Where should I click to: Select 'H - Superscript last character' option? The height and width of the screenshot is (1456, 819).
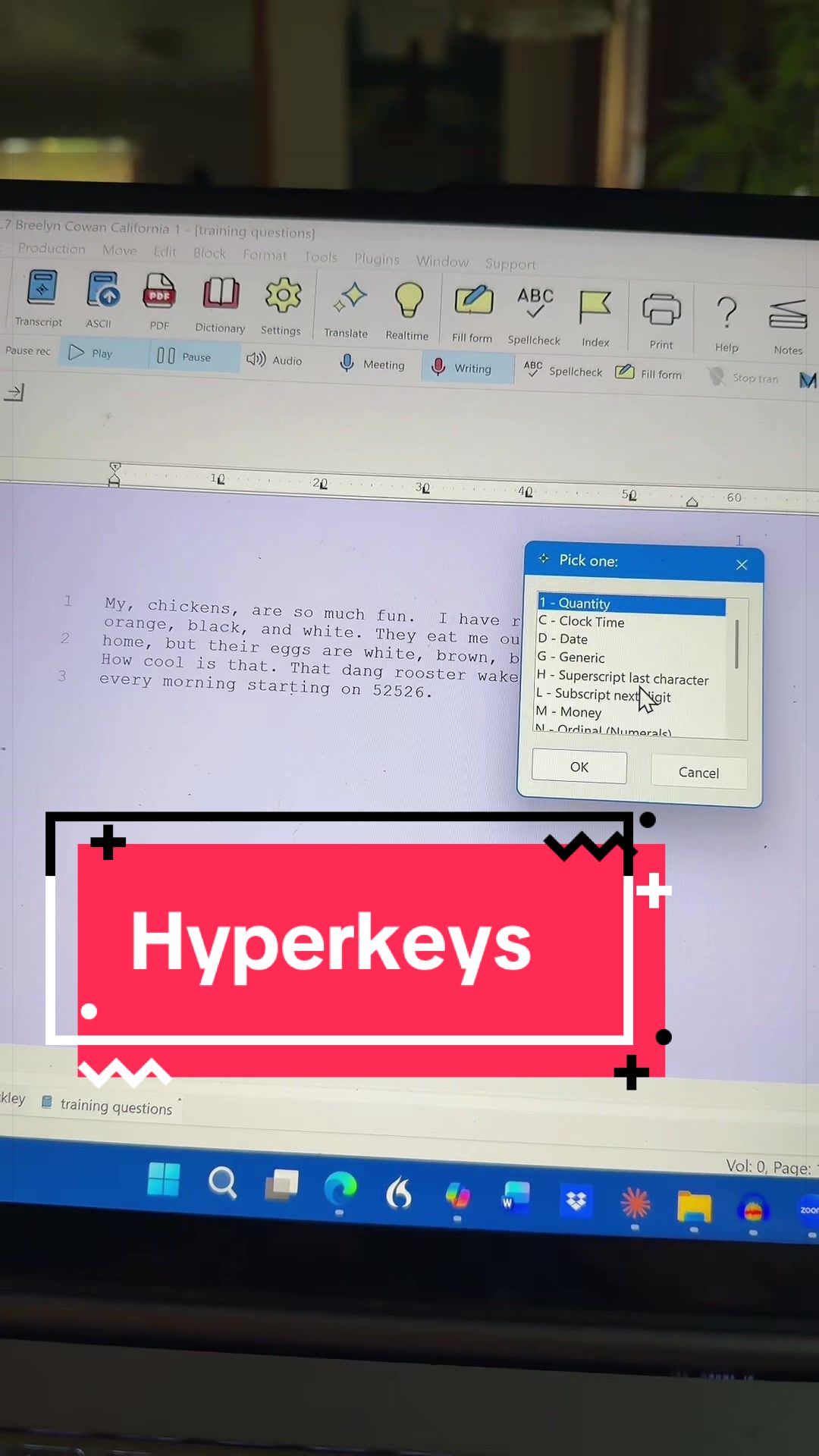point(623,677)
